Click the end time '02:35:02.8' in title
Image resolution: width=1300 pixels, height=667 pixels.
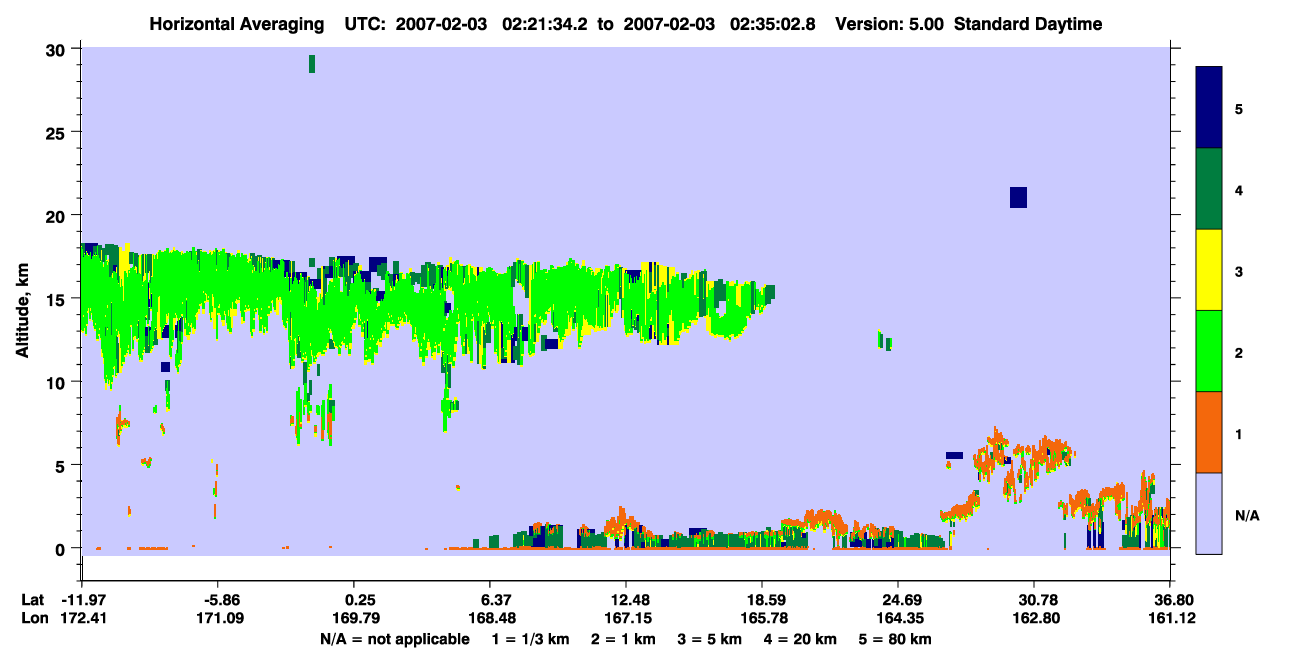[x=773, y=24]
